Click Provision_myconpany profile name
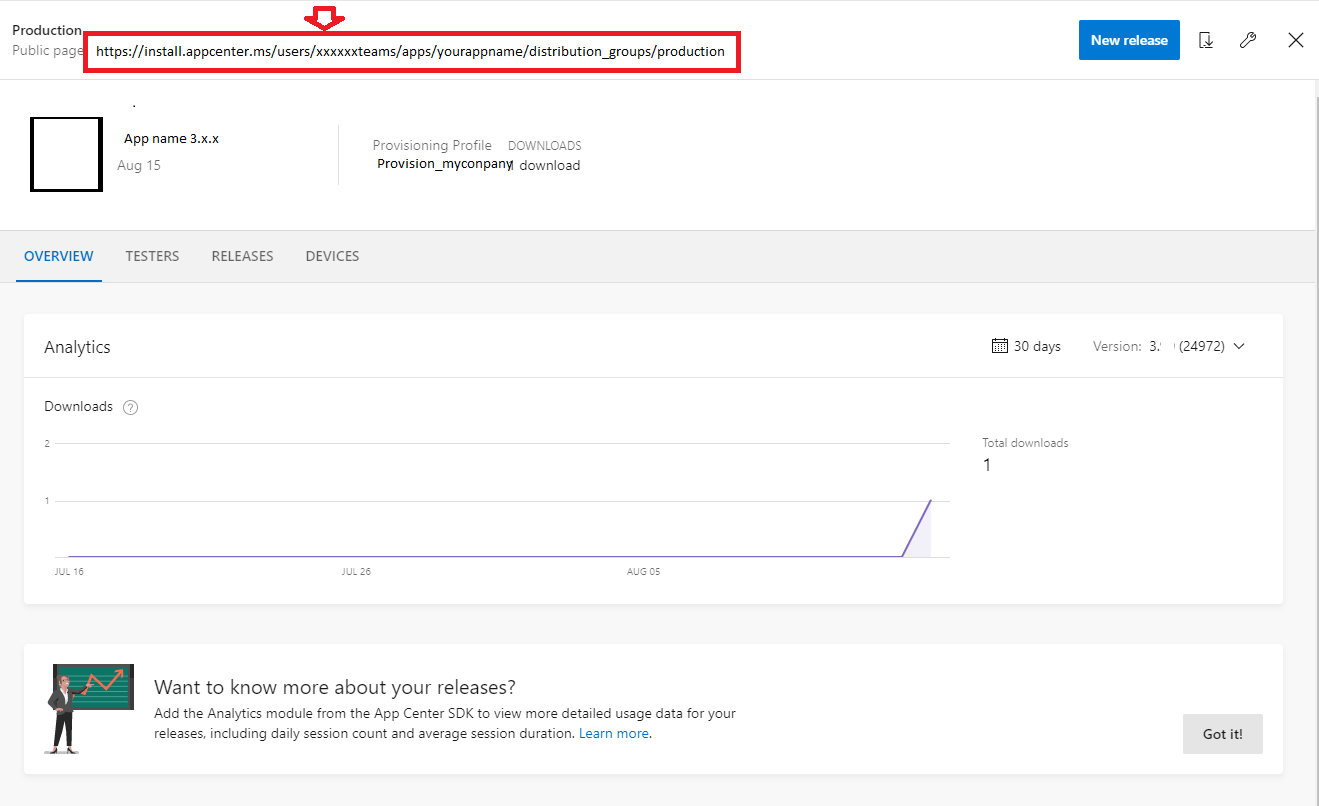This screenshot has height=806, width=1319. click(443, 163)
